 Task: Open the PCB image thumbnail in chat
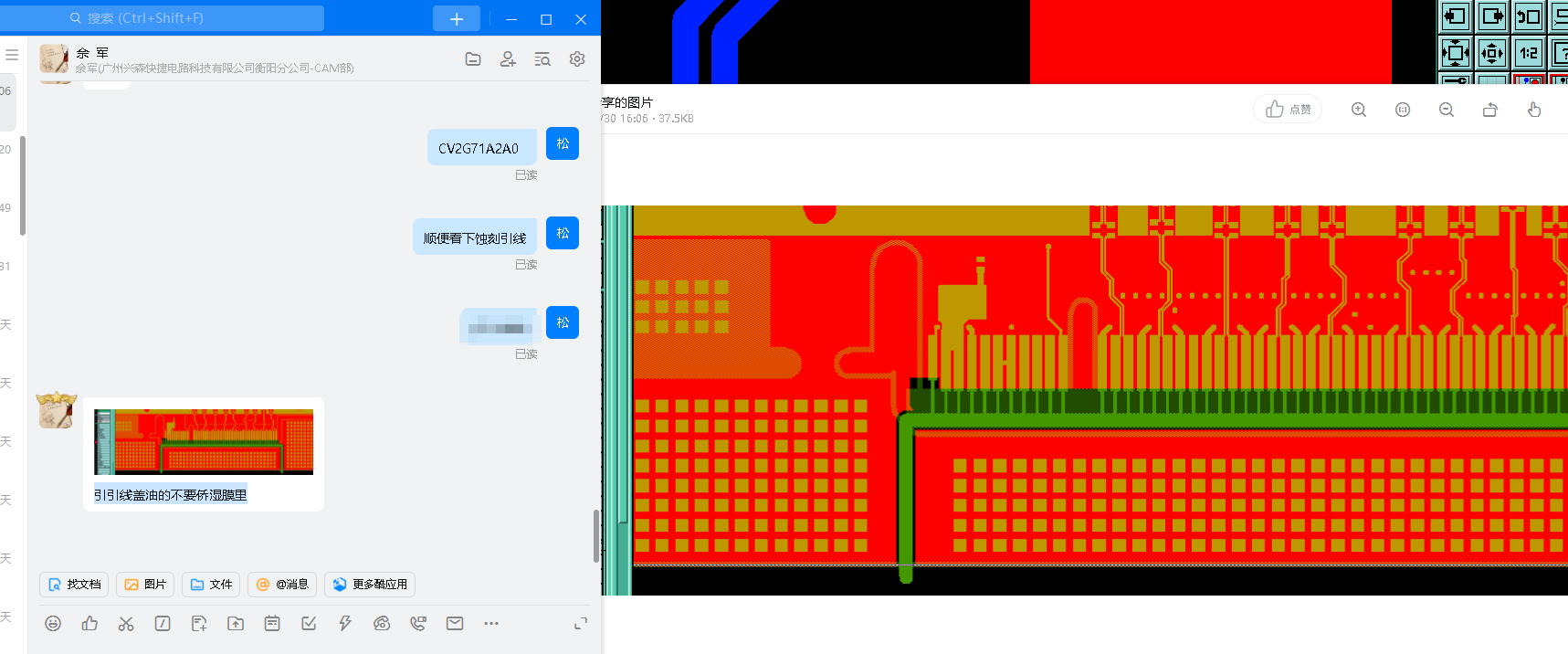[x=204, y=442]
